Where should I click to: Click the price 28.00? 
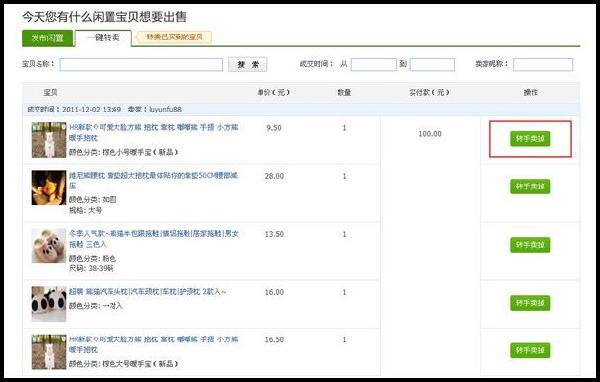point(274,176)
